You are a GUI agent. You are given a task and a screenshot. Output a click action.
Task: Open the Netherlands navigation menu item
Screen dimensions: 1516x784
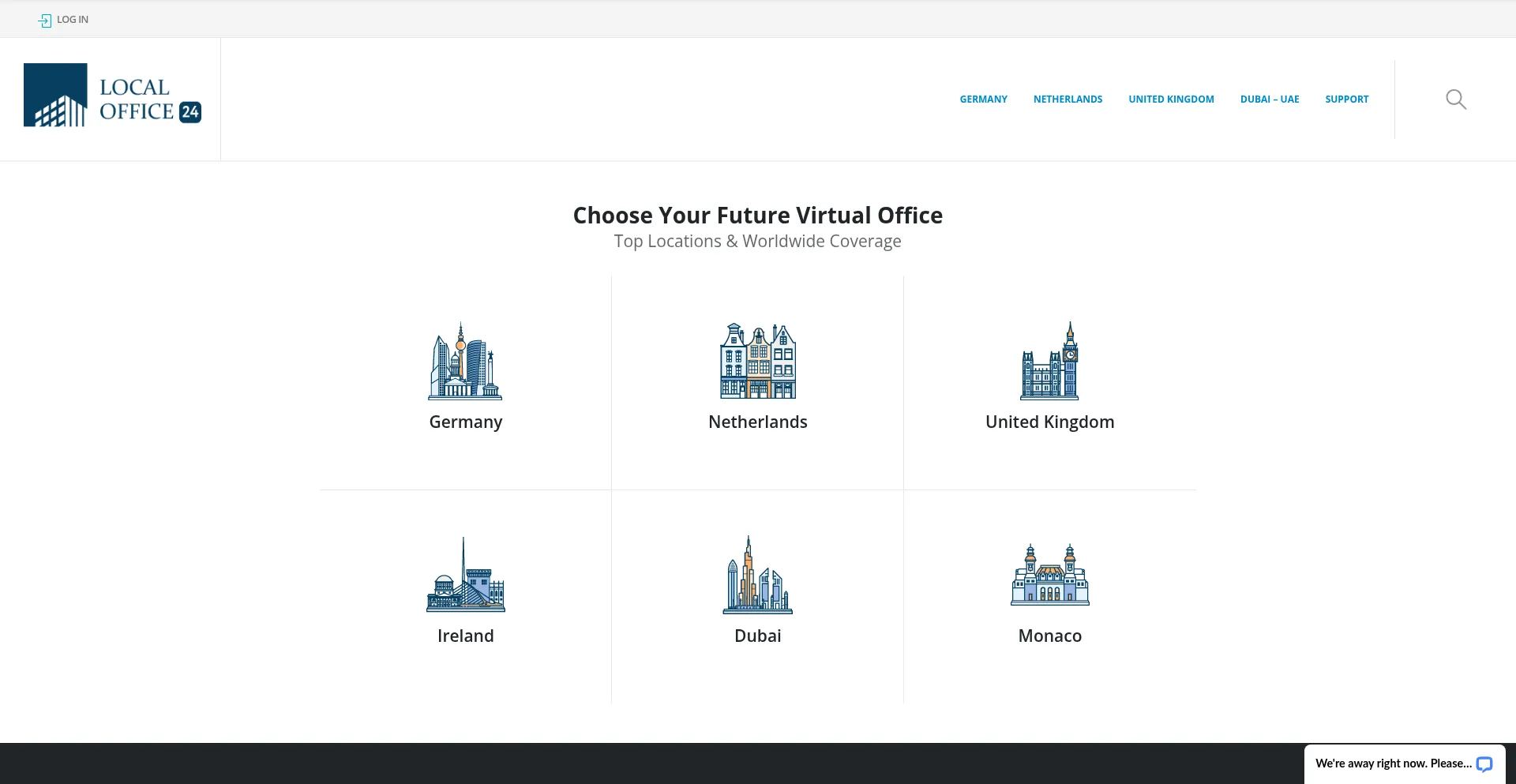pyautogui.click(x=1068, y=99)
